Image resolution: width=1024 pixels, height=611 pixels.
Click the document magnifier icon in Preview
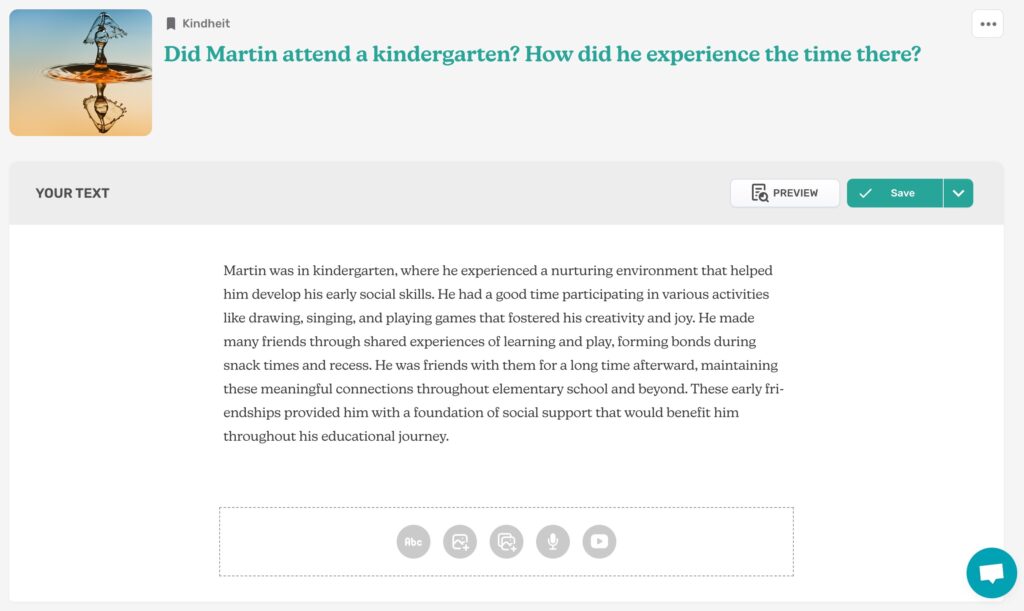point(760,193)
